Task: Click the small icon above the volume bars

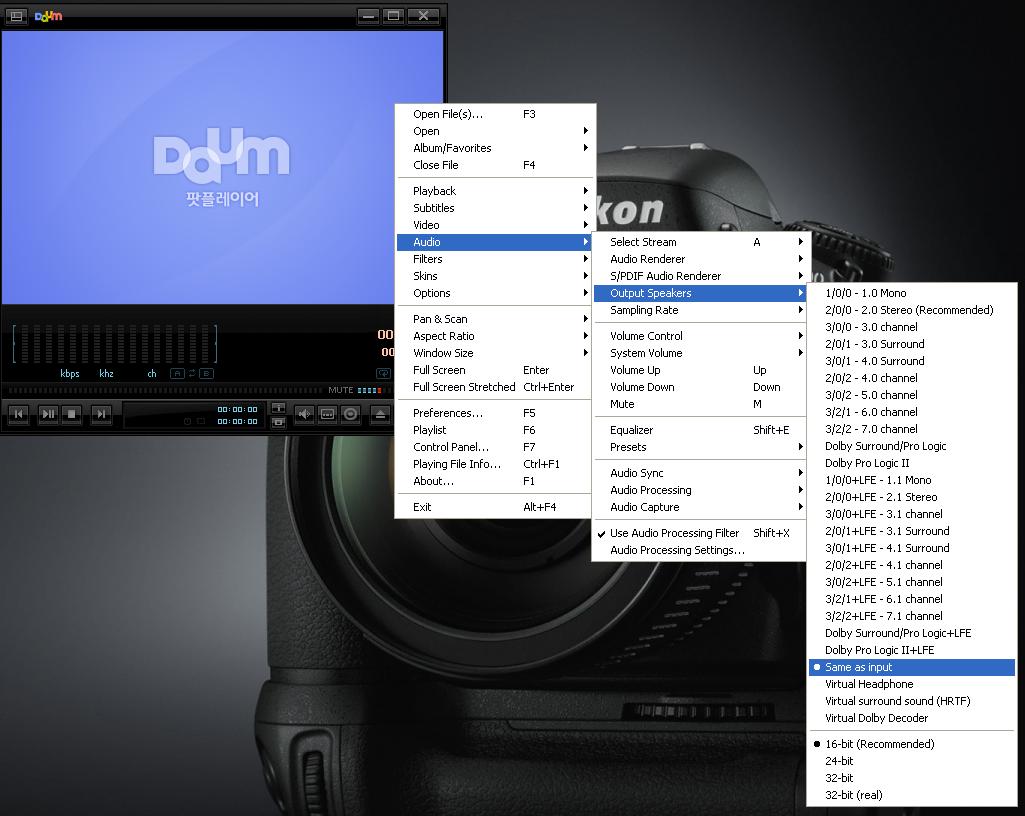Action: click(384, 373)
